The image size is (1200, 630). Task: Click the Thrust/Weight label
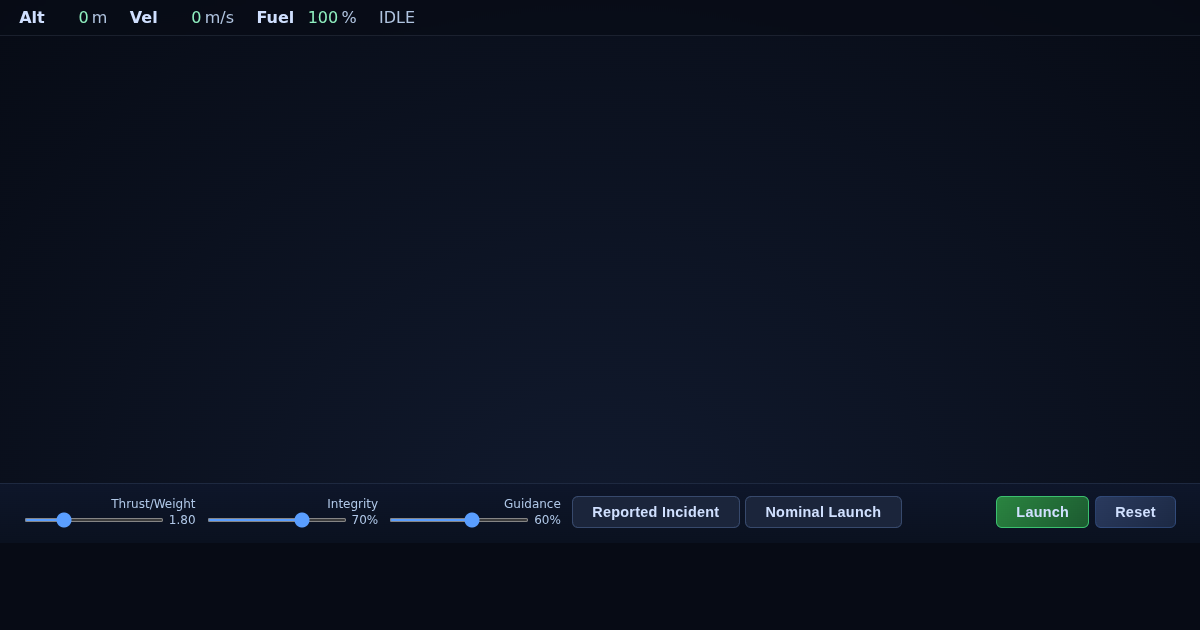coord(153,504)
